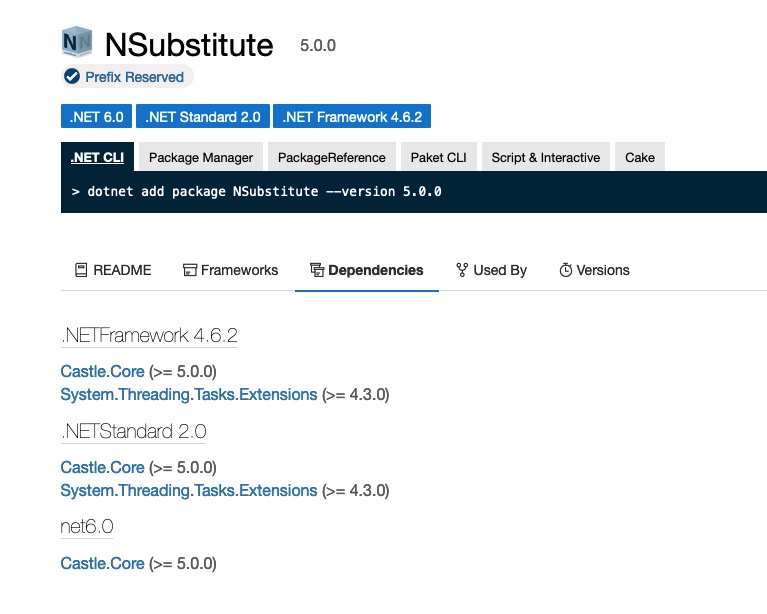View the Versions section tab
767x614 pixels.
(x=594, y=270)
